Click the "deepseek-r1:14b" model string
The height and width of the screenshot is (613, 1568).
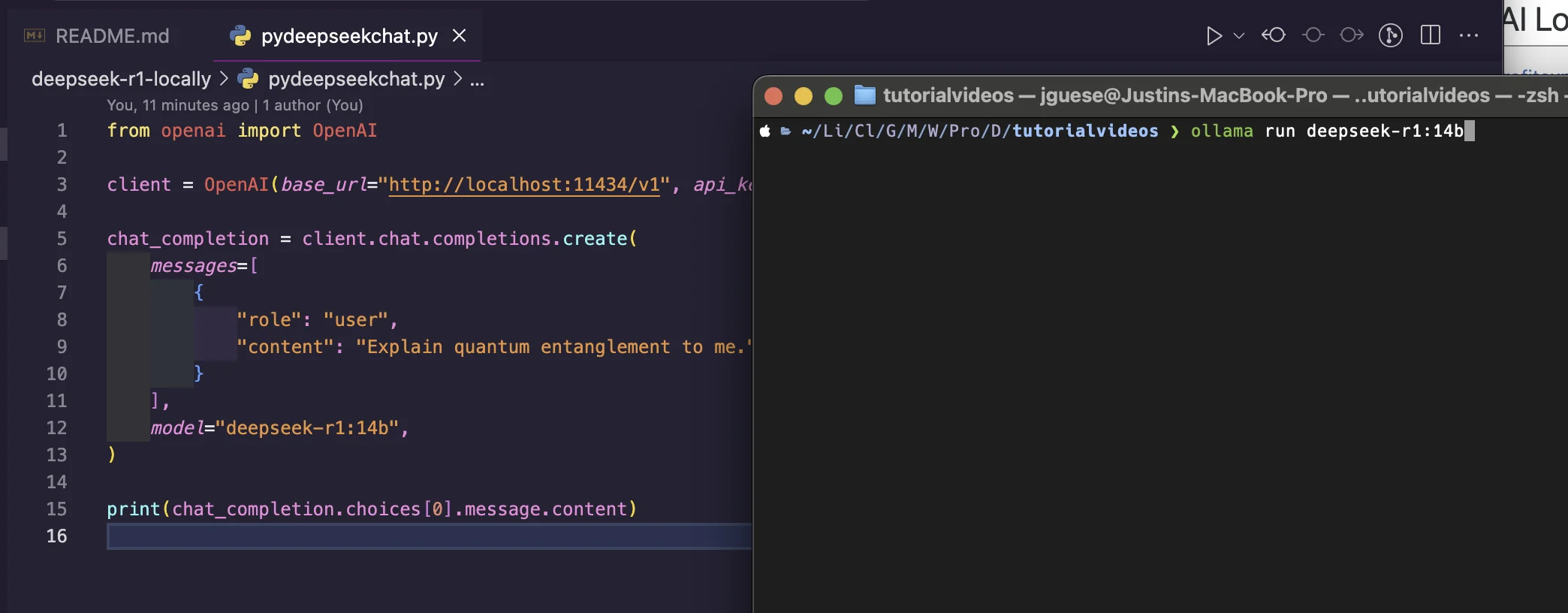pyautogui.click(x=307, y=428)
